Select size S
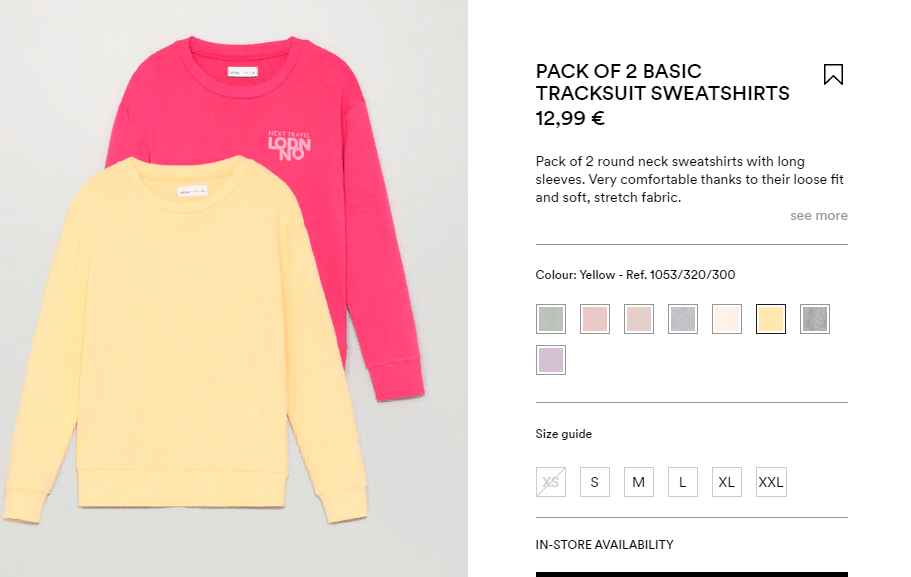Viewport: 911px width, 577px height. pos(595,482)
